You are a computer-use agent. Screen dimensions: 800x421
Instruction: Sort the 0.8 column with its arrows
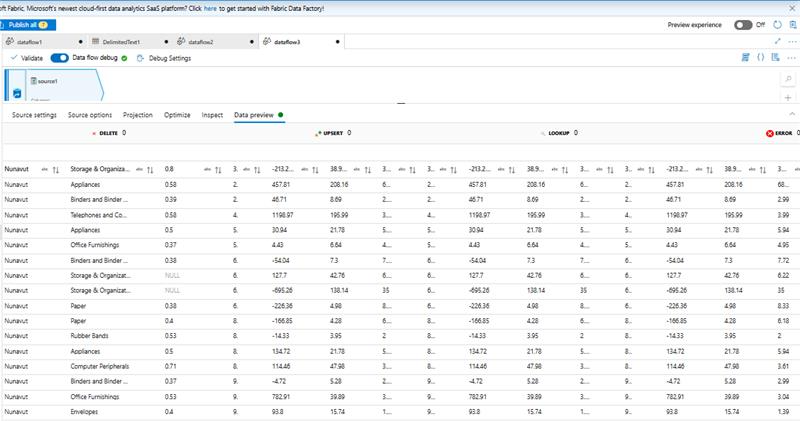[x=218, y=169]
